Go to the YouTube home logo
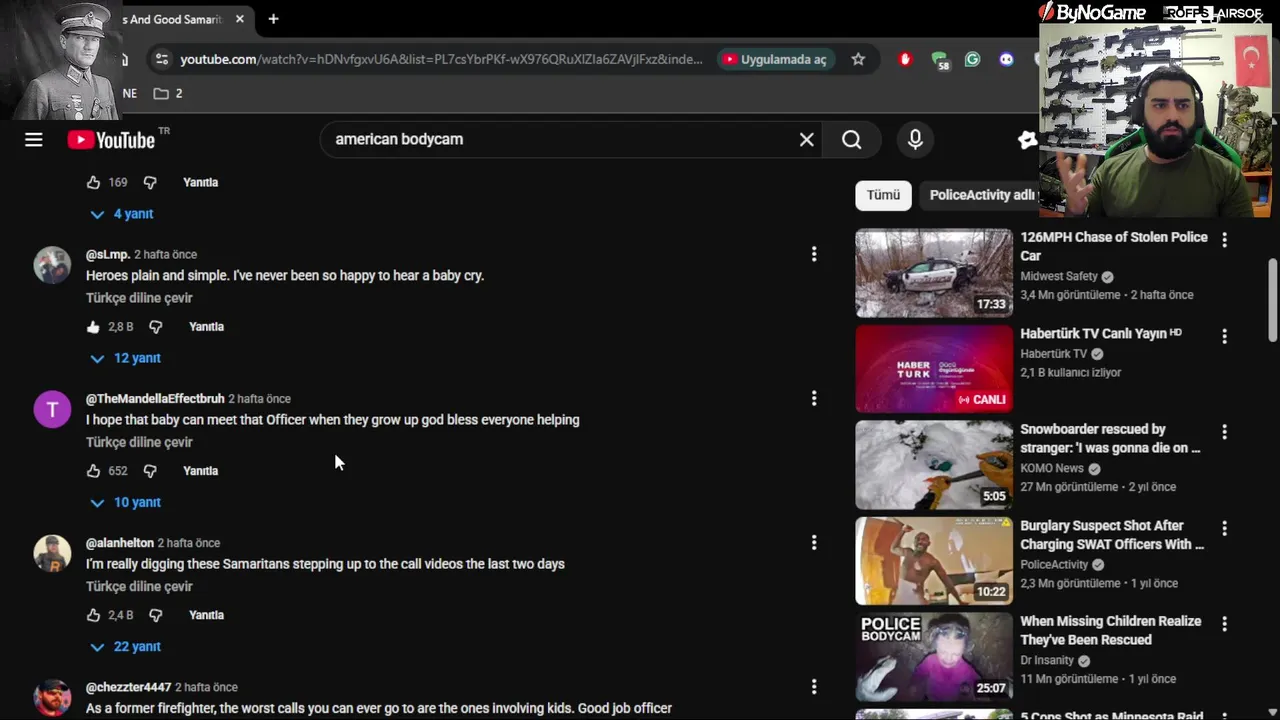The image size is (1280, 720). tap(111, 140)
